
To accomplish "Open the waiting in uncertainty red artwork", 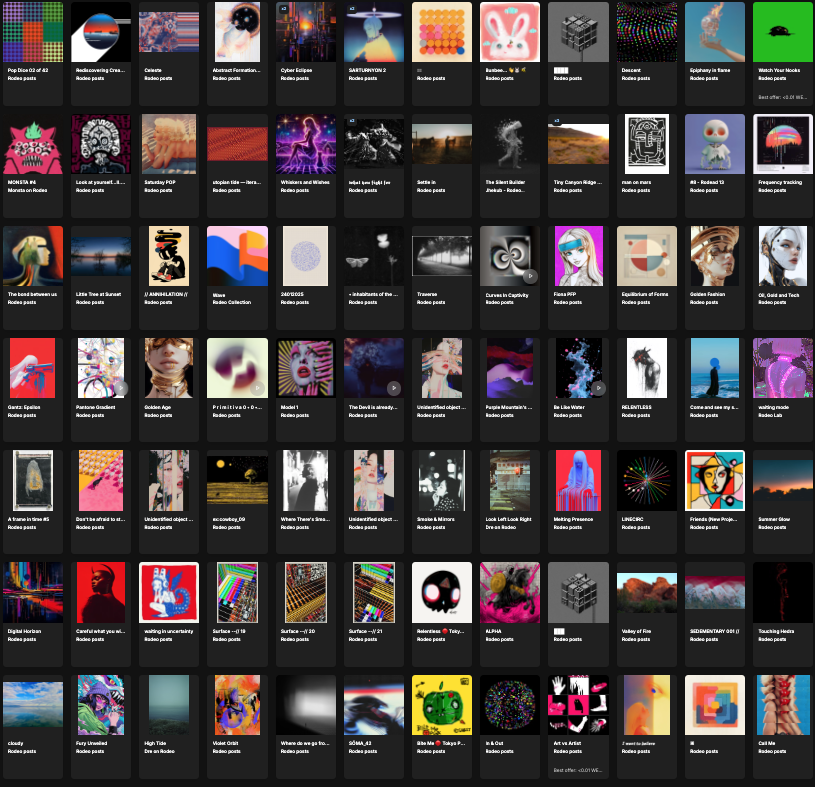I will tap(169, 592).
